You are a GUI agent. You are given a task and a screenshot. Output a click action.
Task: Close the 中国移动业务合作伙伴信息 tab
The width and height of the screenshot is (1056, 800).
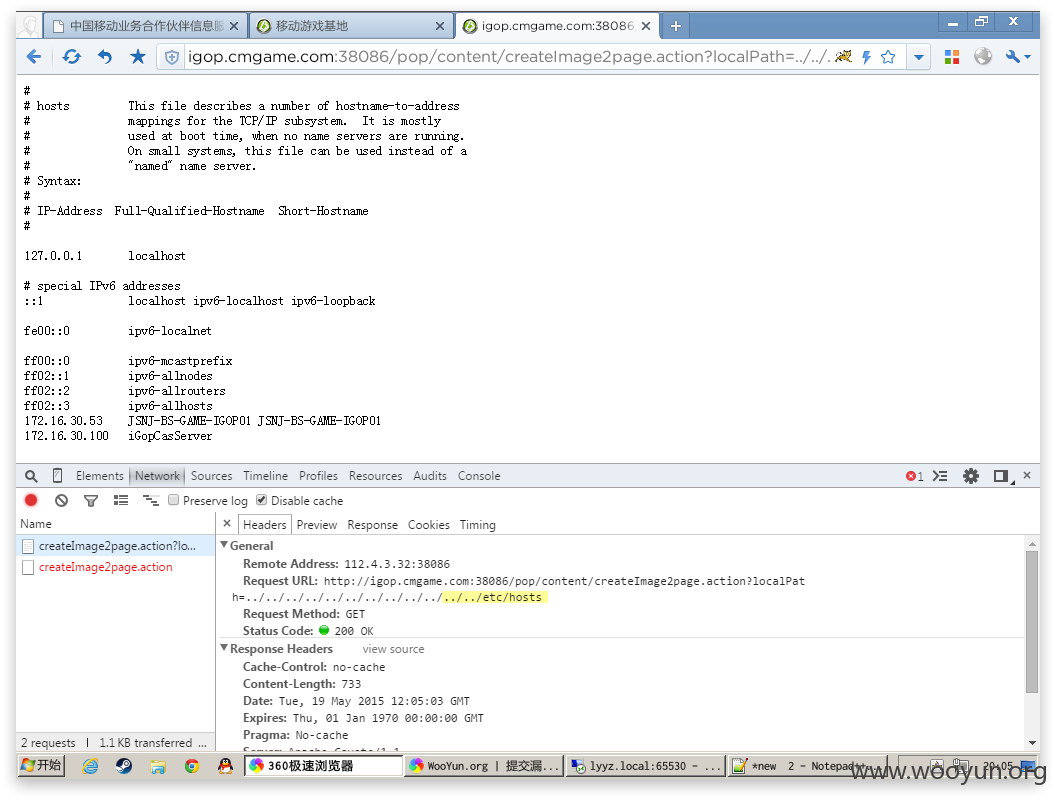pos(234,26)
